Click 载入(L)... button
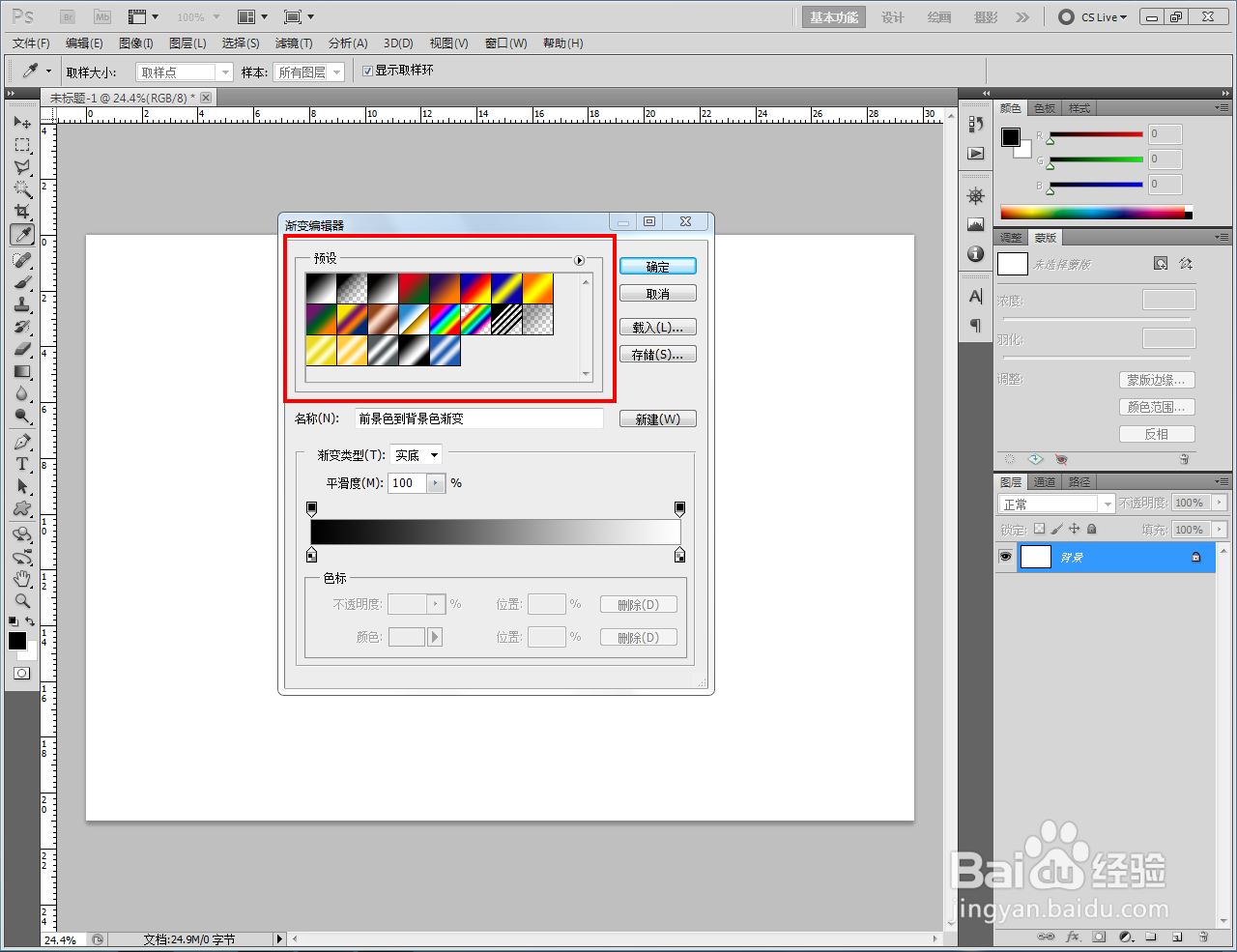The height and width of the screenshot is (952, 1237). pos(658,328)
